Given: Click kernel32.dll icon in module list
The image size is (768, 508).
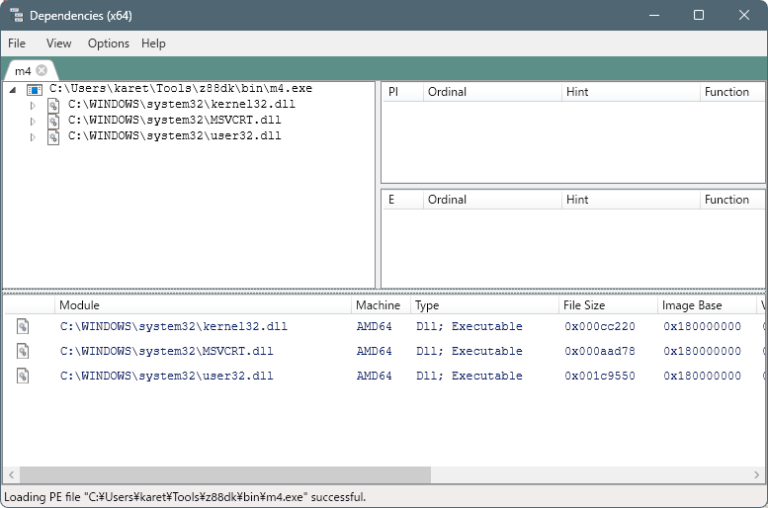Looking at the screenshot, I should pos(23,327).
